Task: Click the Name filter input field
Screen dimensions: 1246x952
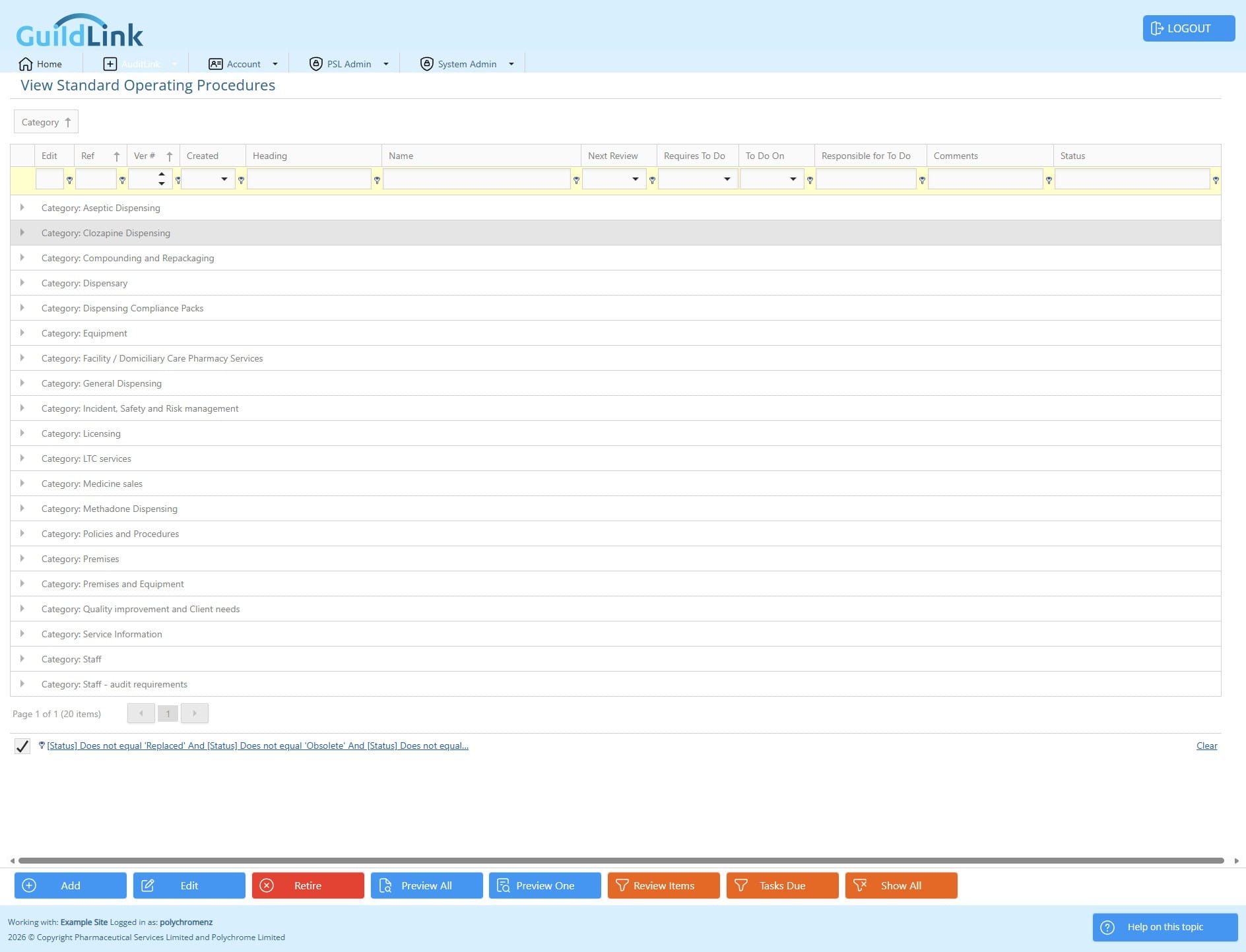Action: (476, 179)
